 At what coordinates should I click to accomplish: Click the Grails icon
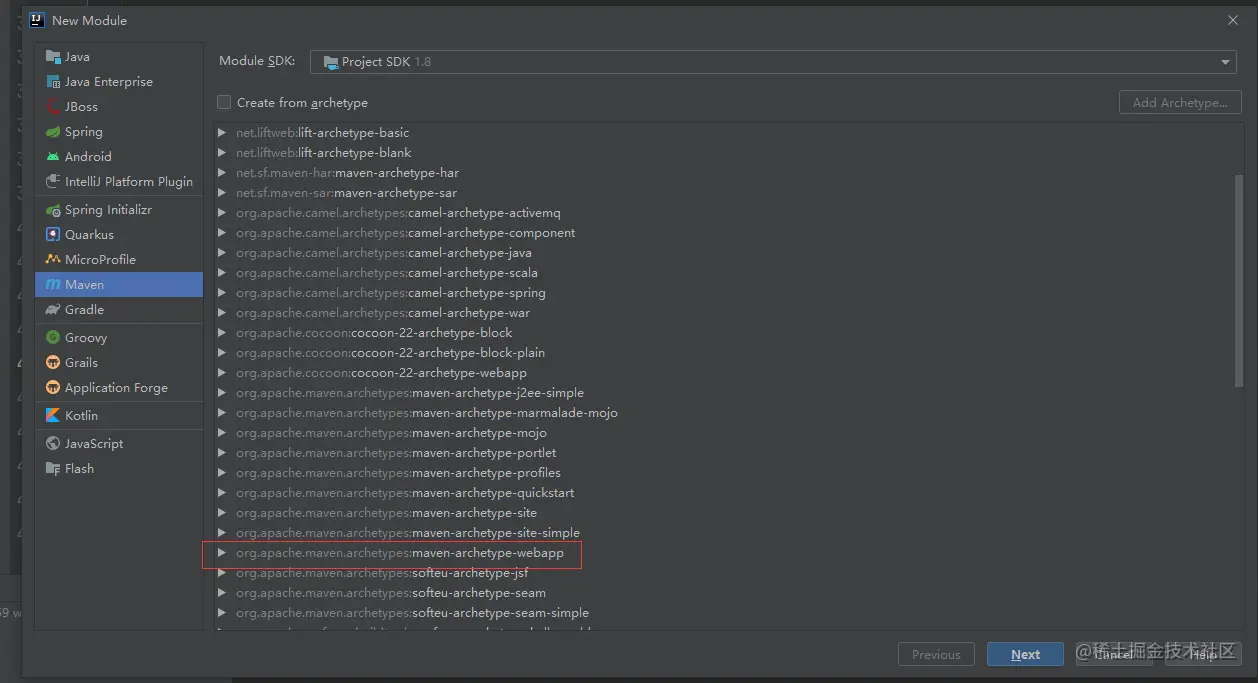click(53, 363)
